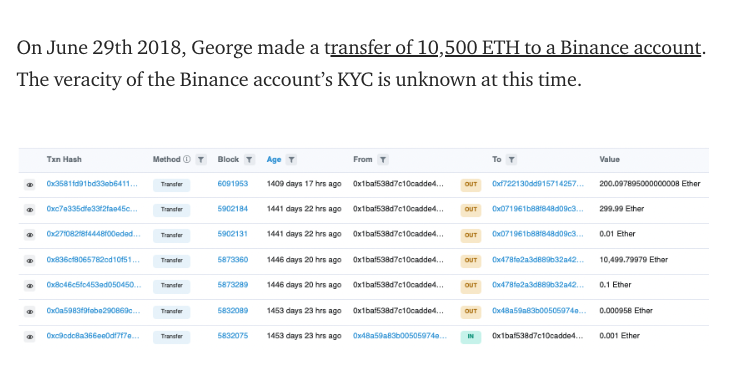732x376 pixels.
Task: Open the Age column filter
Action: (x=291, y=160)
